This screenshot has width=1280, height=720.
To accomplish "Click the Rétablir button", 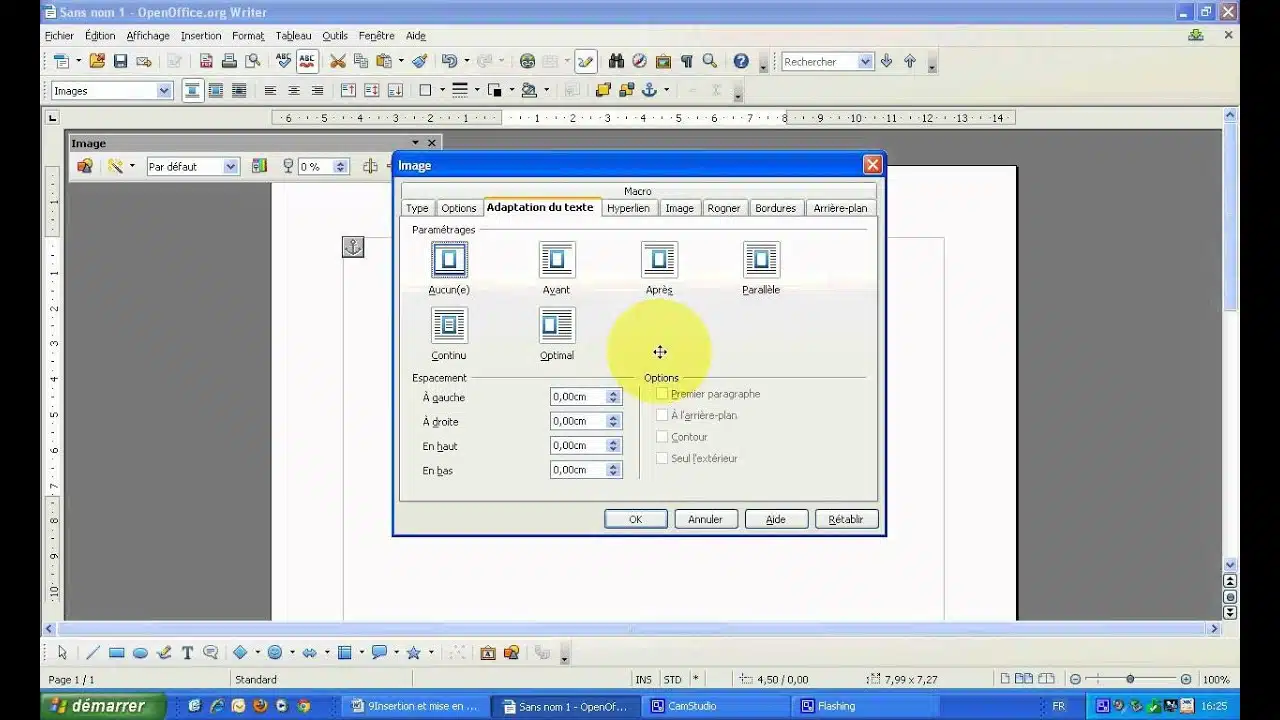I will coord(846,519).
